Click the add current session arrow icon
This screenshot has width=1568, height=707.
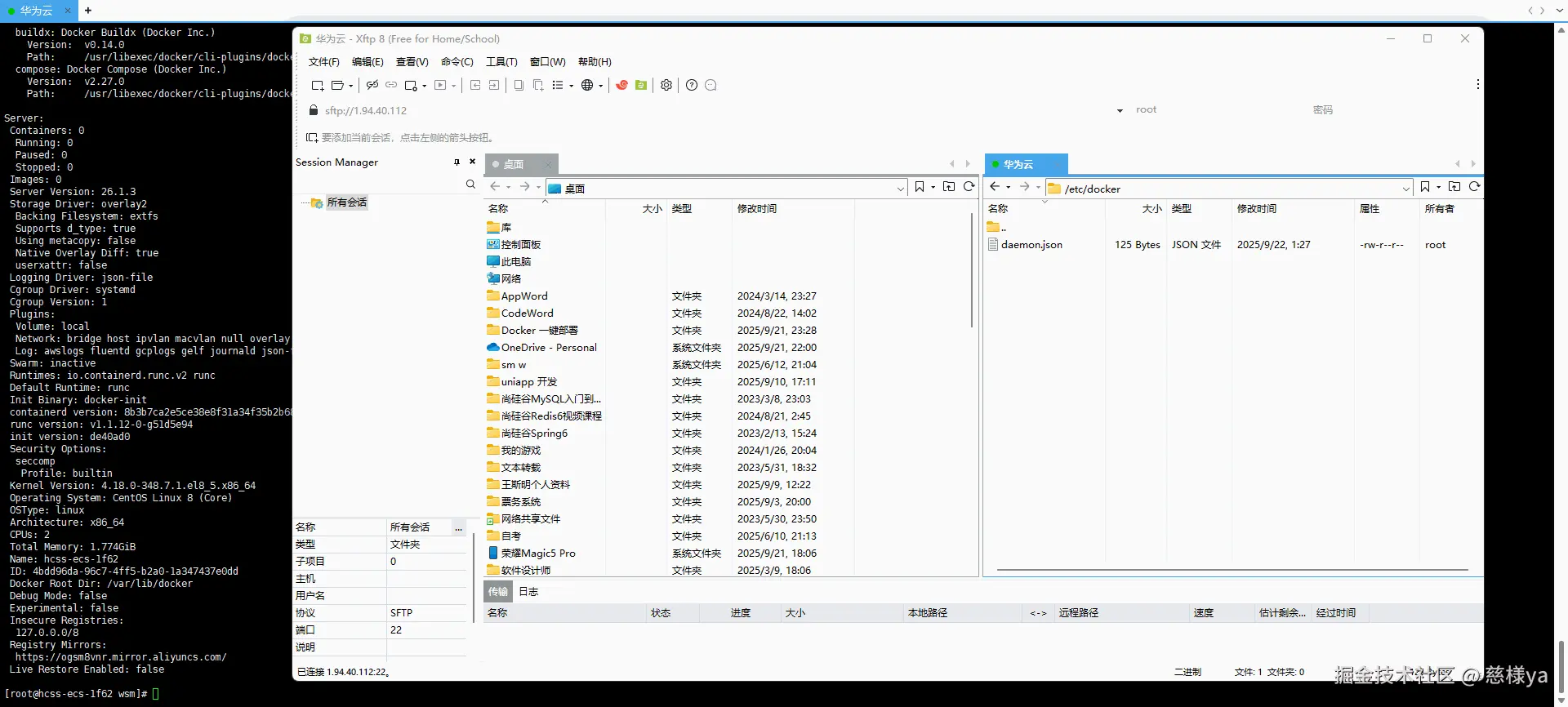(x=312, y=137)
